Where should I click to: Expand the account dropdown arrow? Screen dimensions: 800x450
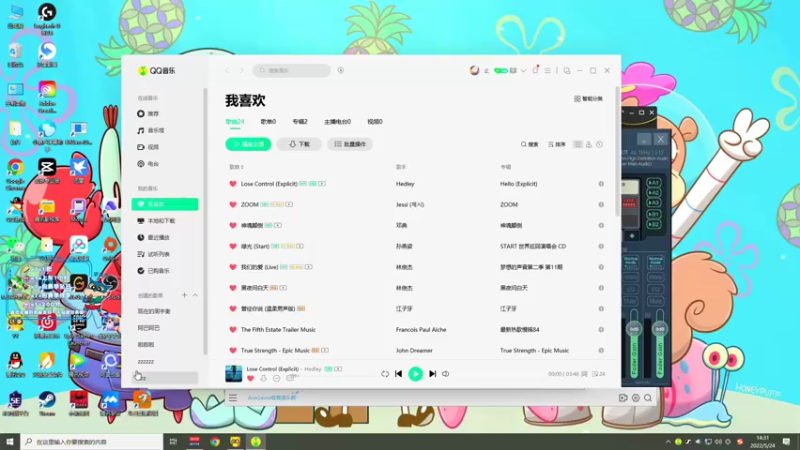523,70
